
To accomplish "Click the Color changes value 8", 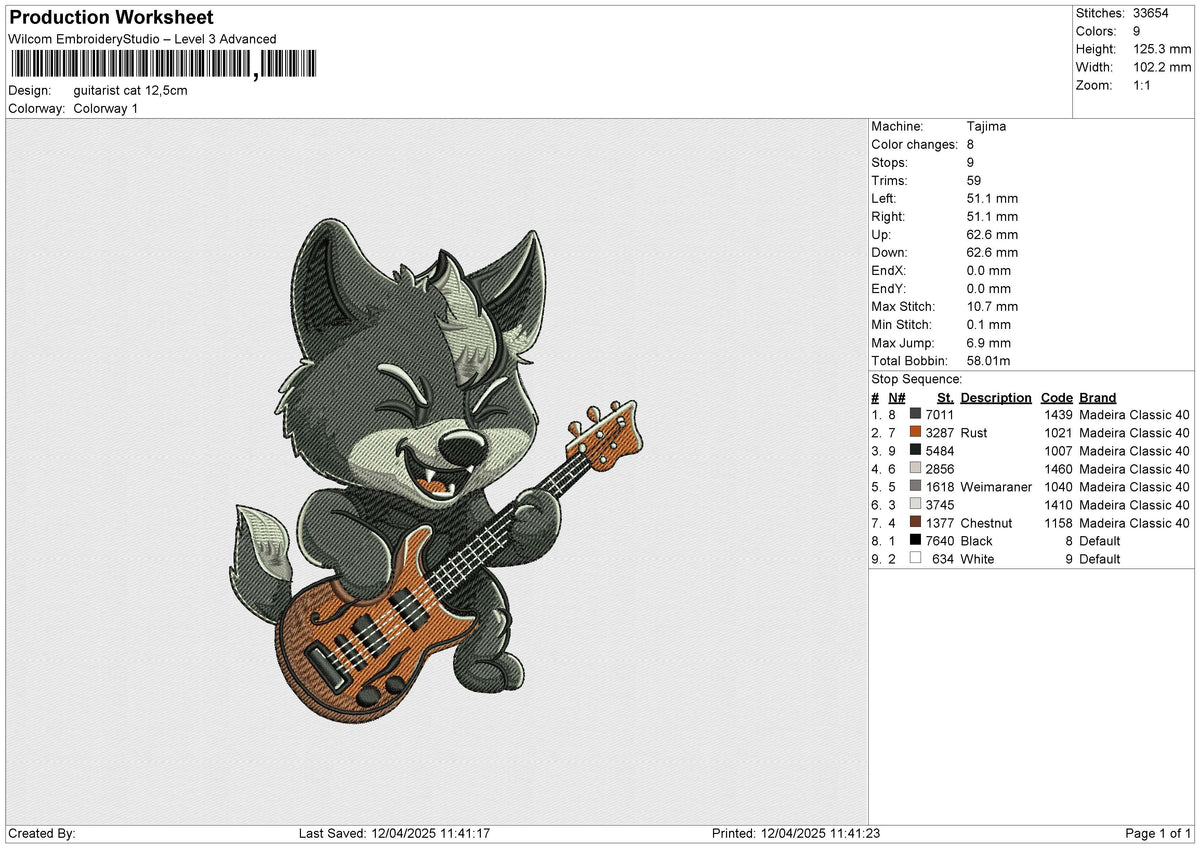I will click(971, 145).
